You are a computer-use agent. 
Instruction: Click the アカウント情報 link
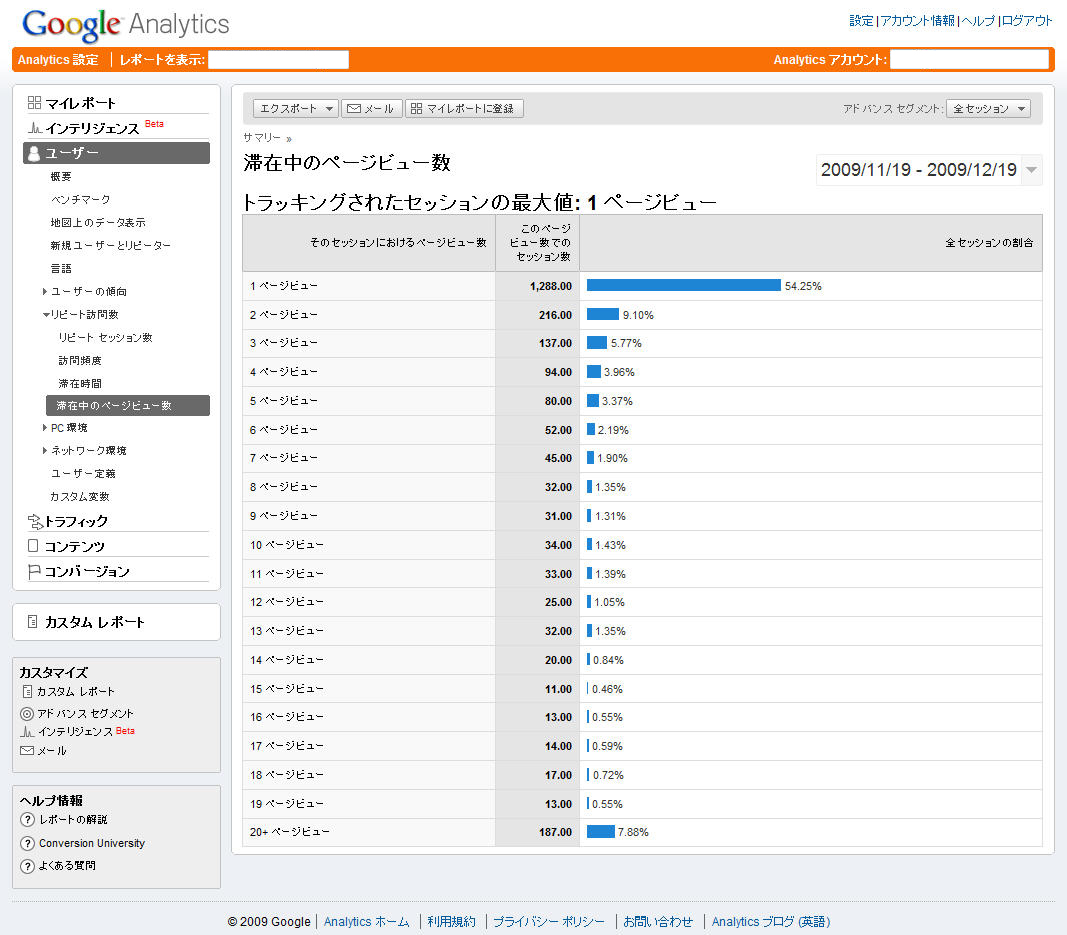click(x=917, y=21)
